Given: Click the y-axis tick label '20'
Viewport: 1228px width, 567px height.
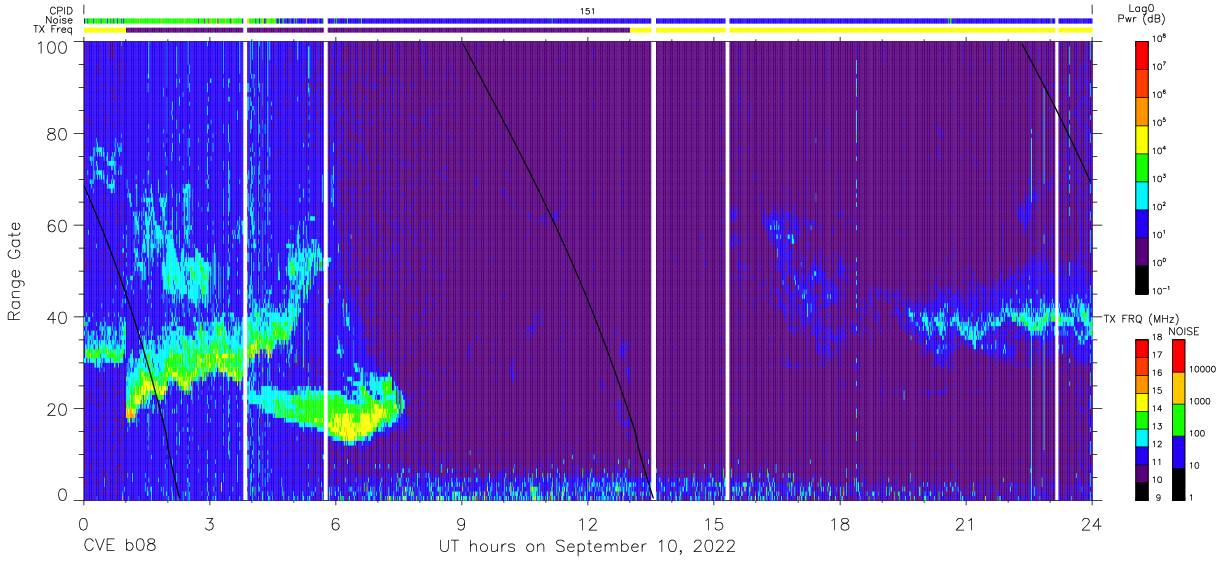Looking at the screenshot, I should [x=58, y=408].
